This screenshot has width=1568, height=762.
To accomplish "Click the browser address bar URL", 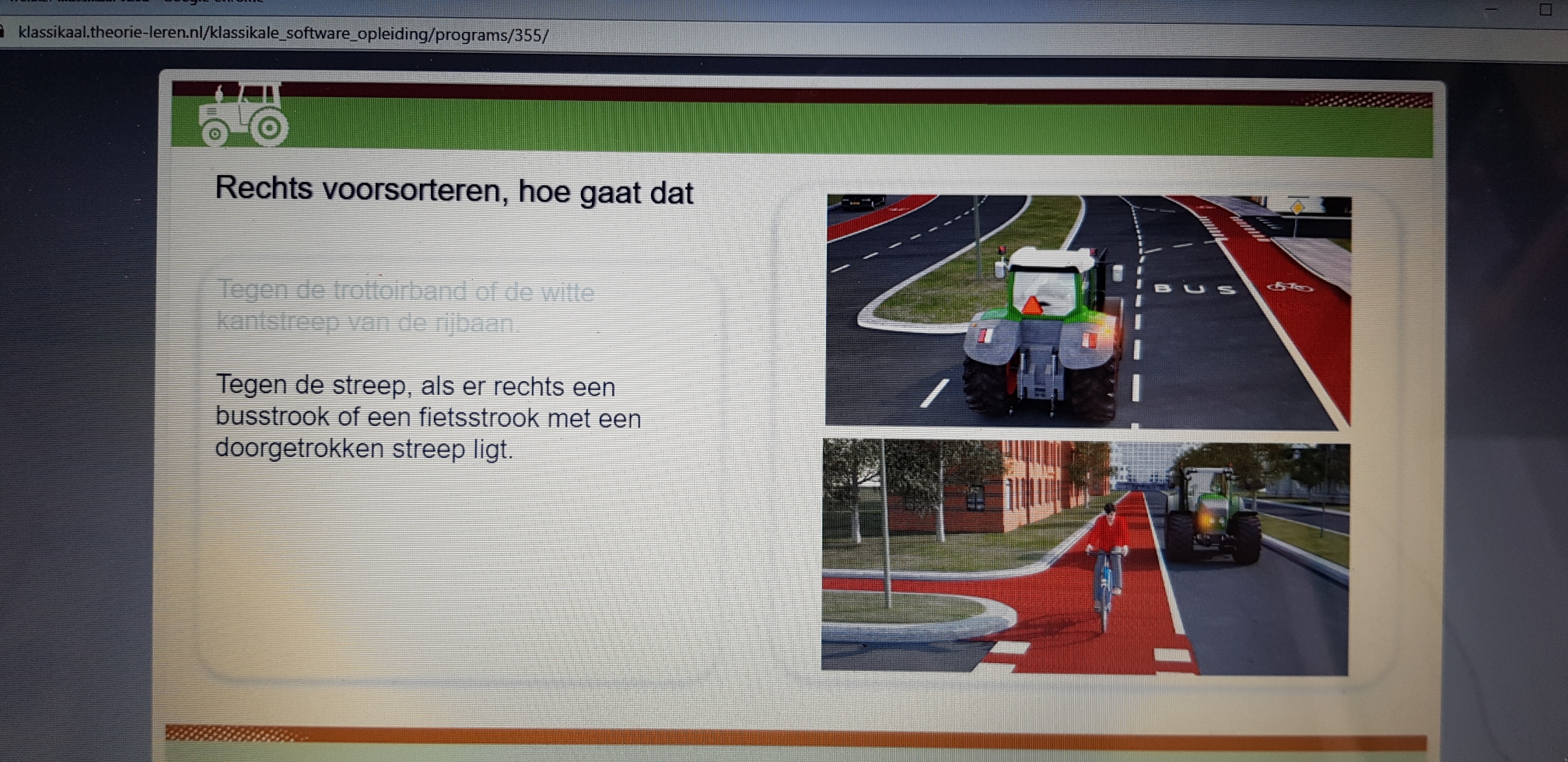I will (283, 34).
